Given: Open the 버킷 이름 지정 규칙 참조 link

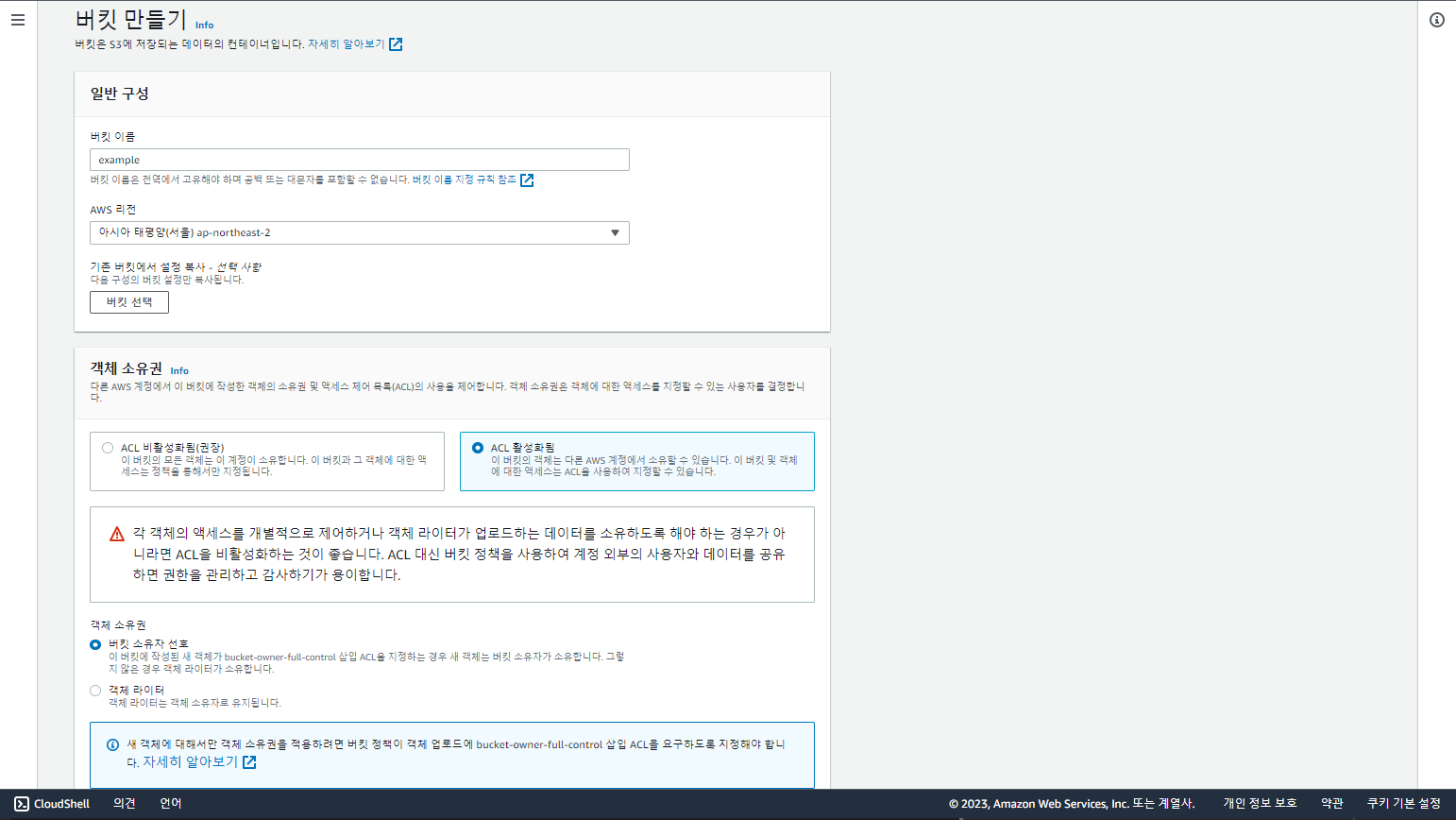Looking at the screenshot, I should click(x=465, y=179).
